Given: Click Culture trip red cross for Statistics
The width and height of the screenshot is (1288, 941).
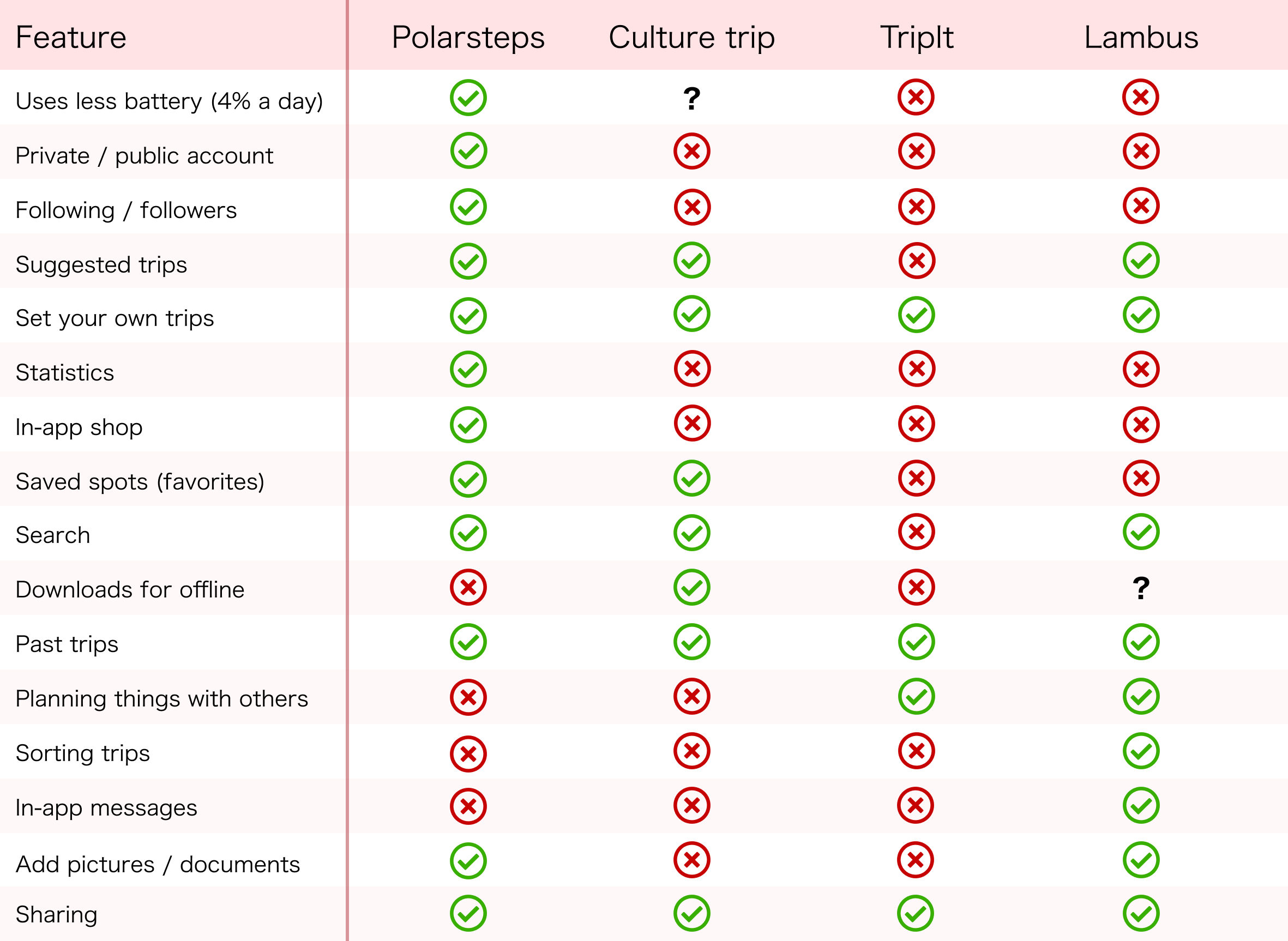Looking at the screenshot, I should tap(691, 369).
